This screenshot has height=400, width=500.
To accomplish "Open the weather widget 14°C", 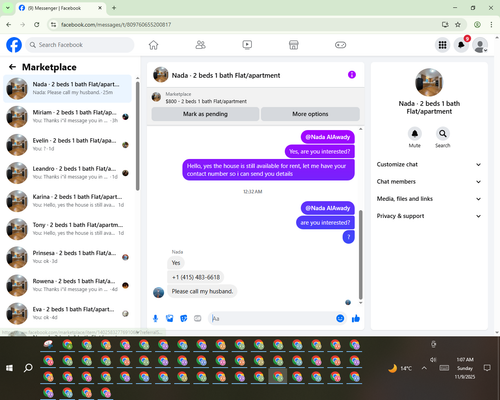I will point(400,368).
